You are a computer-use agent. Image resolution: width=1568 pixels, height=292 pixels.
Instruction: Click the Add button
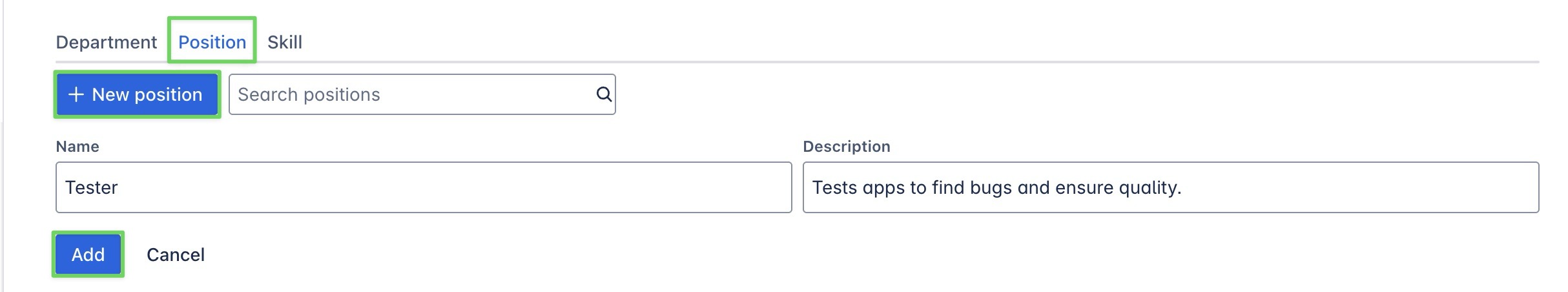88,255
